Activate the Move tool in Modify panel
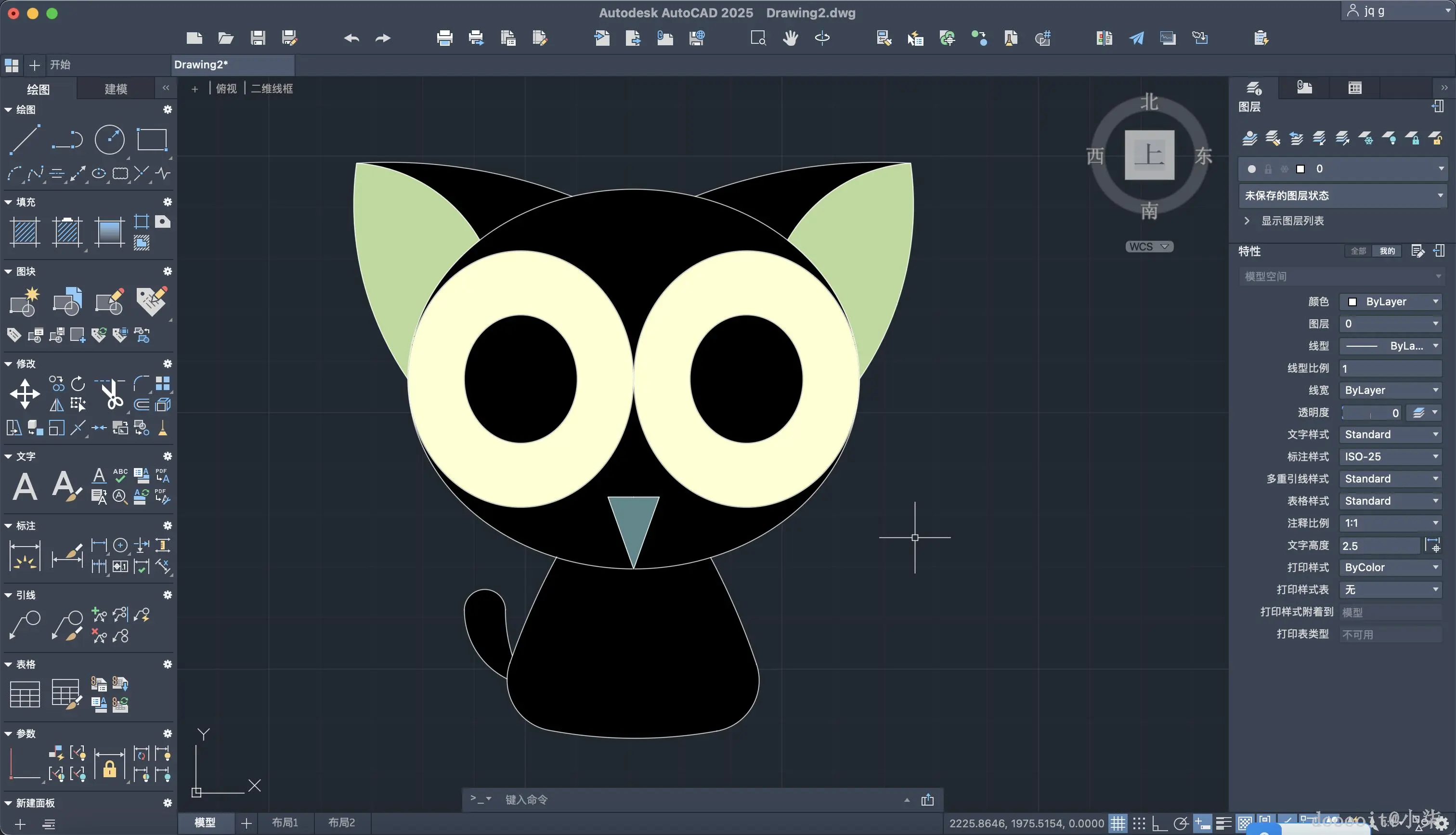This screenshot has height=835, width=1456. click(x=25, y=394)
